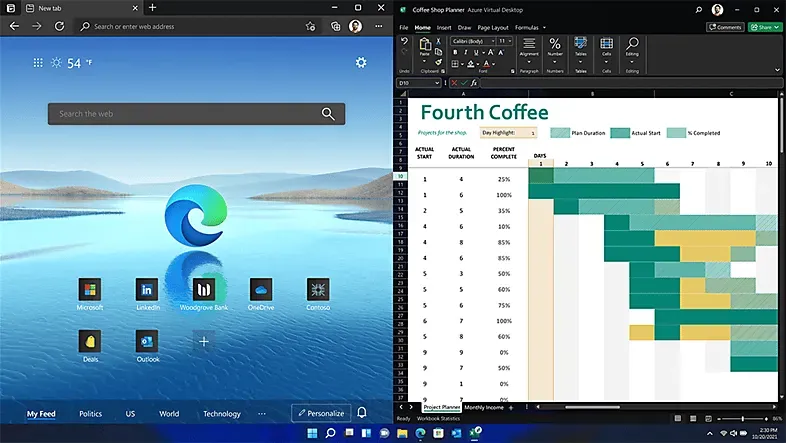Screen dimensions: 786x443
Task: Open the Contoso quick link tile
Action: click(318, 290)
